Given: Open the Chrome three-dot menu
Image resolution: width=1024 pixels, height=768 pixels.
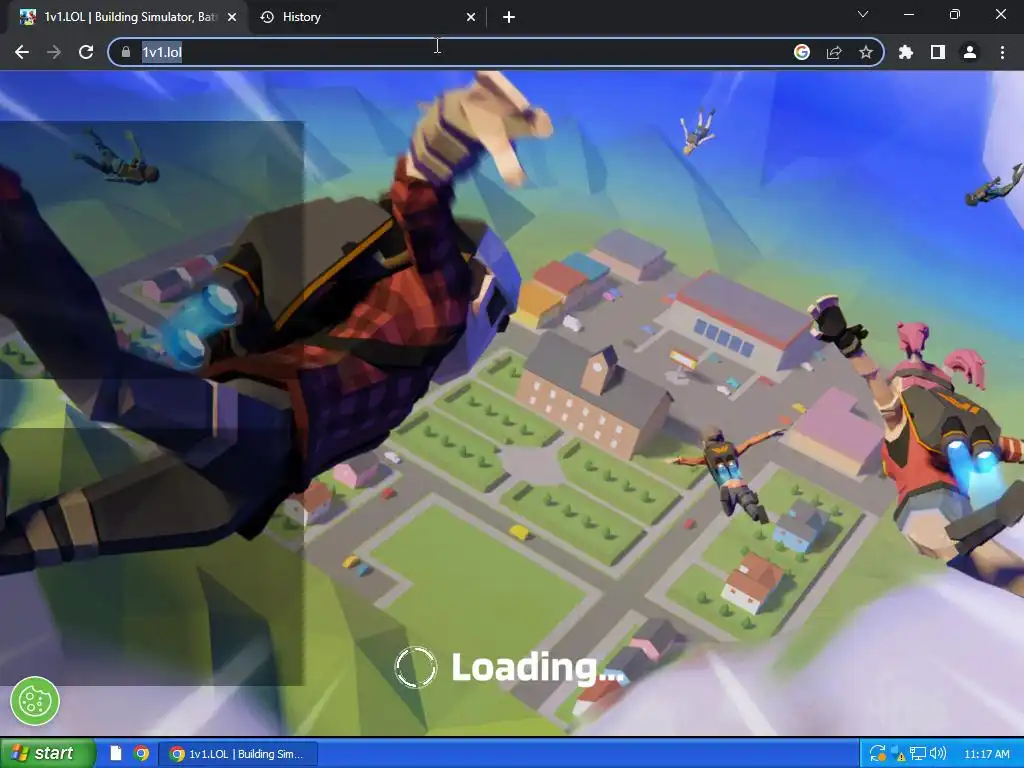Looking at the screenshot, I should [1002, 52].
